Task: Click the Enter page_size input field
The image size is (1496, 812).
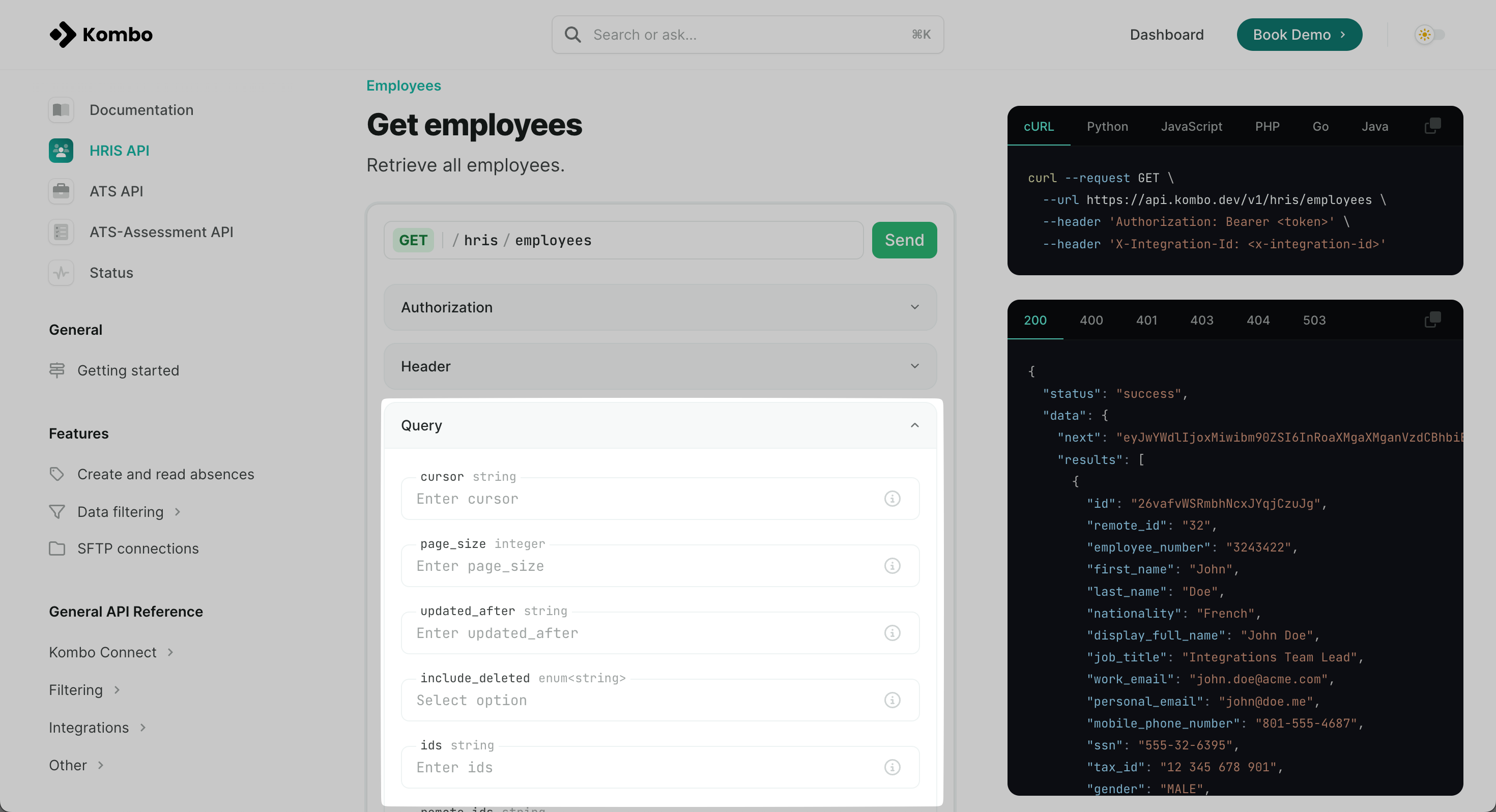Action: tap(660, 566)
